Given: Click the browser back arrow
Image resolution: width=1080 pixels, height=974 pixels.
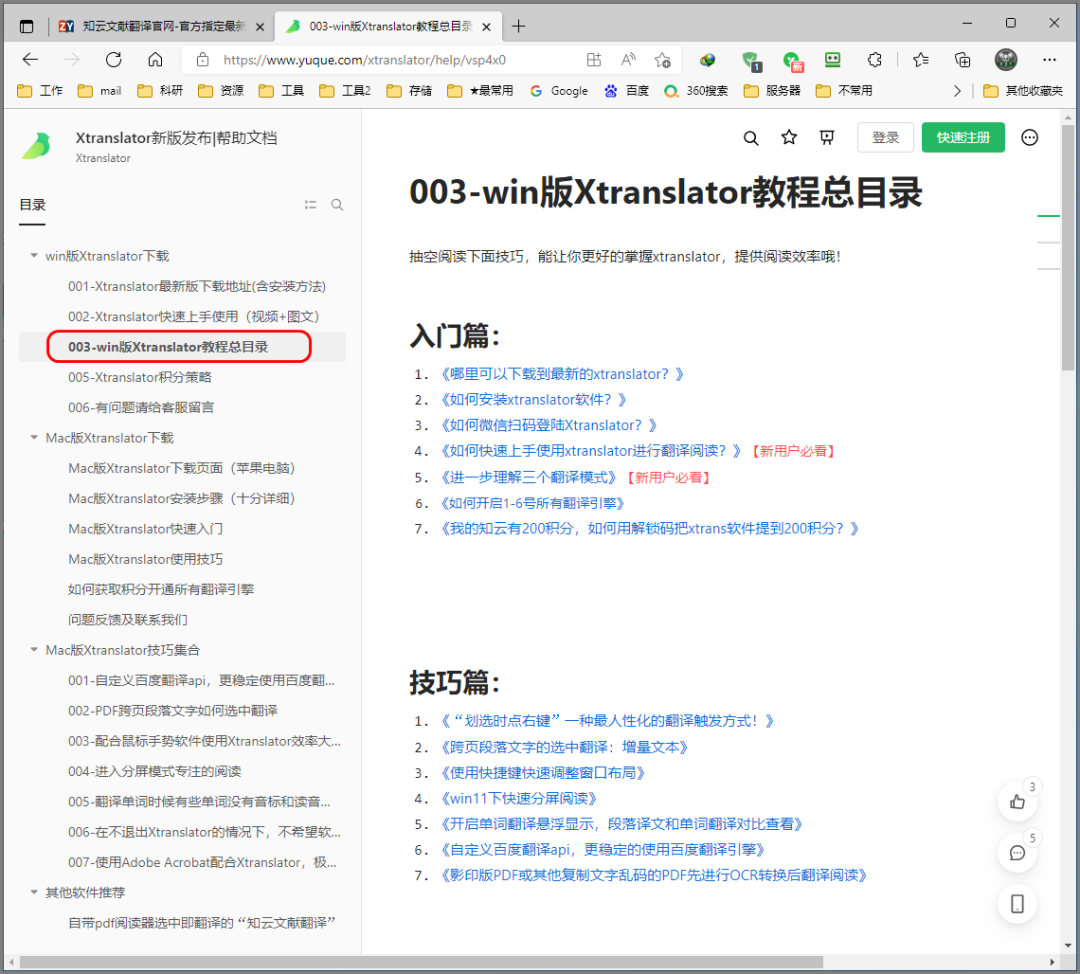Looking at the screenshot, I should [30, 60].
